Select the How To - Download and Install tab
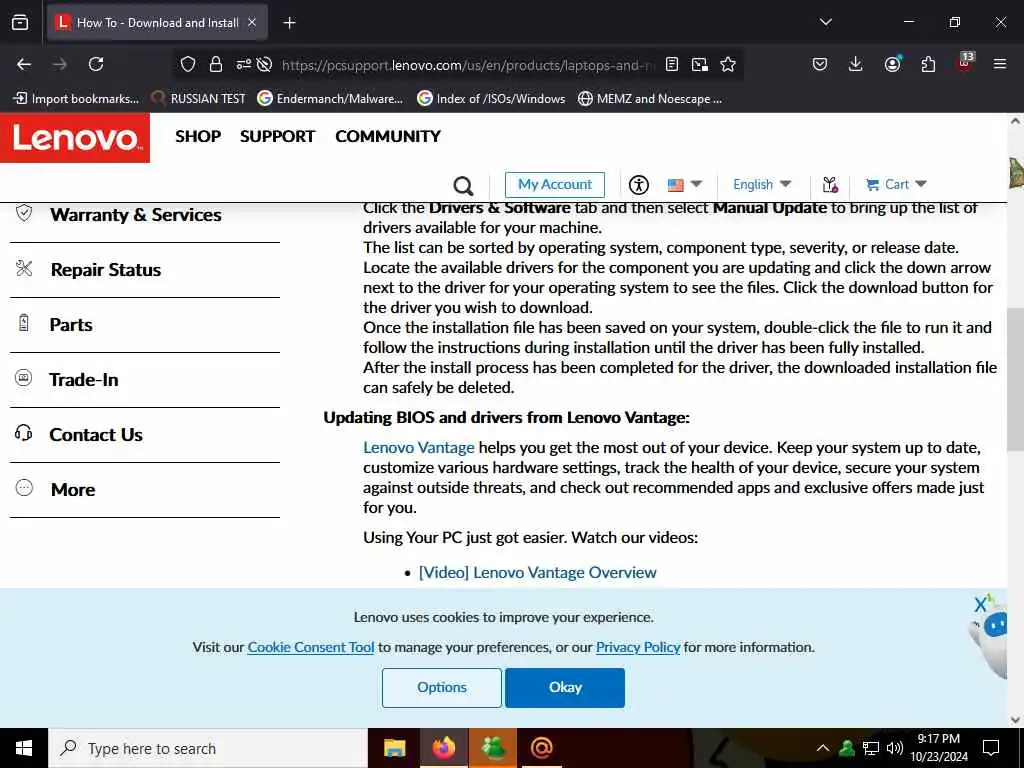The height and width of the screenshot is (768, 1024). coord(157,23)
